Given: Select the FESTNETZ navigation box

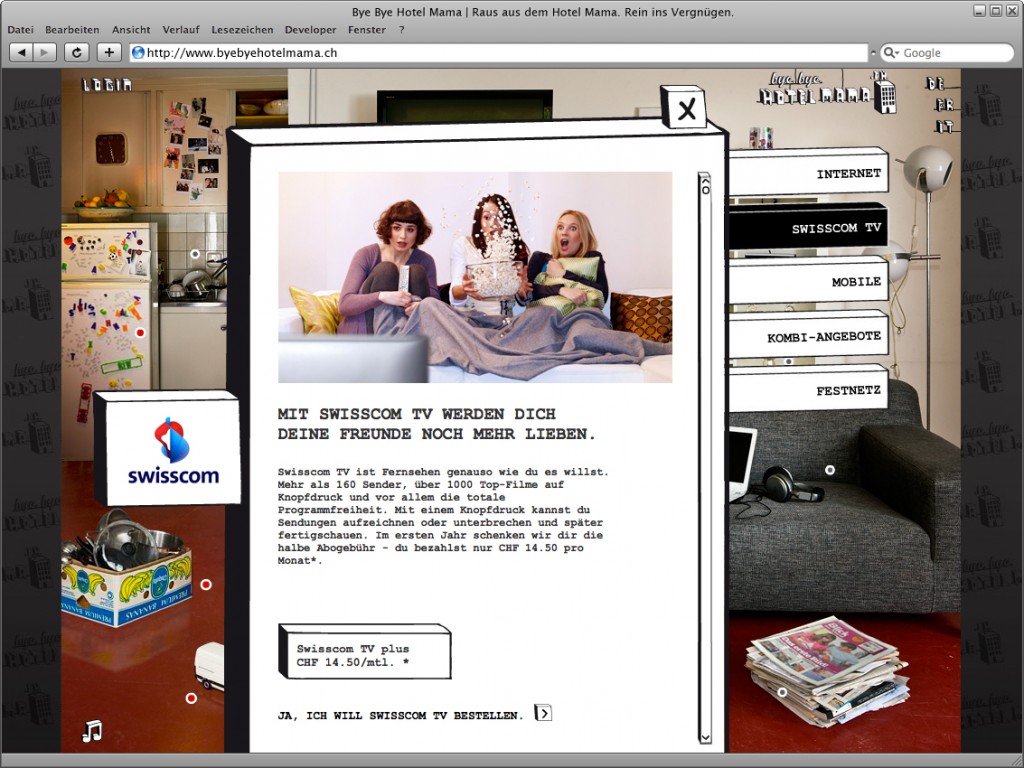Looking at the screenshot, I should tap(808, 389).
